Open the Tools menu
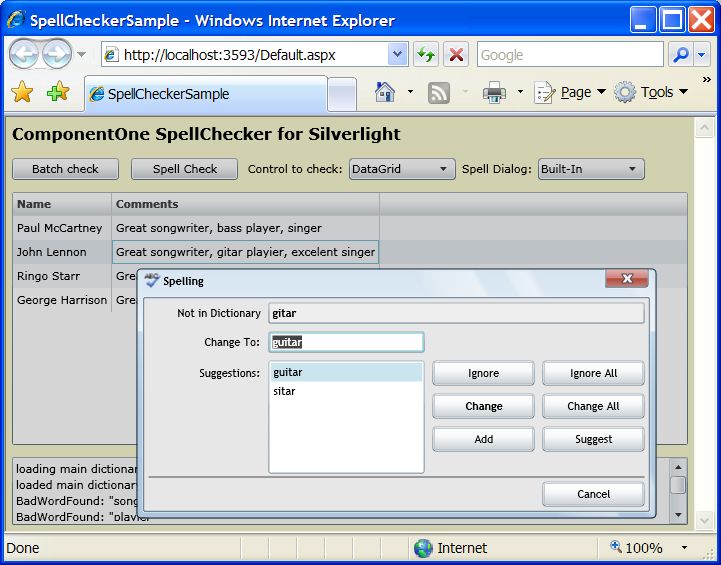The width and height of the screenshot is (721, 565). [652, 92]
